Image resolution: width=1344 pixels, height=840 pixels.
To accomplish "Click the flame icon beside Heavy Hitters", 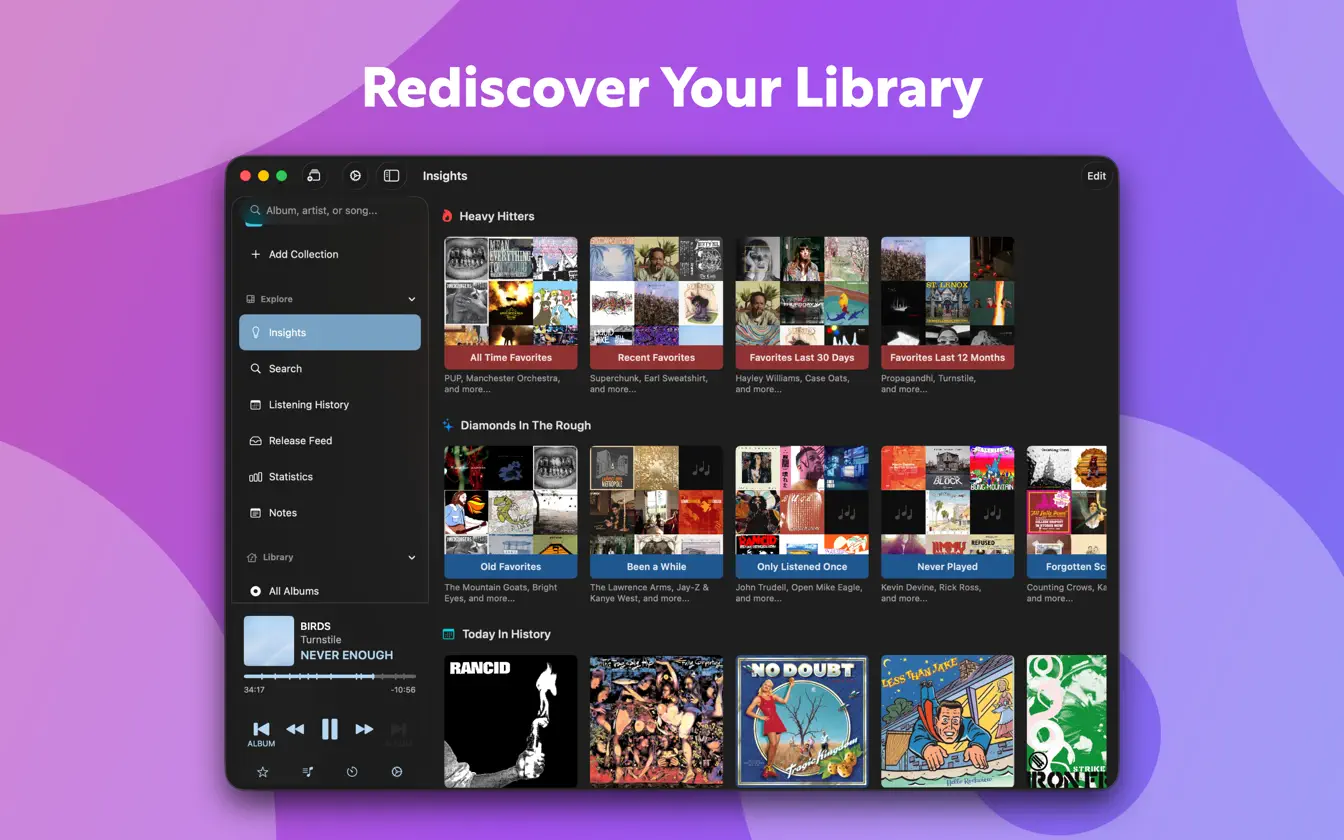I will pyautogui.click(x=447, y=216).
